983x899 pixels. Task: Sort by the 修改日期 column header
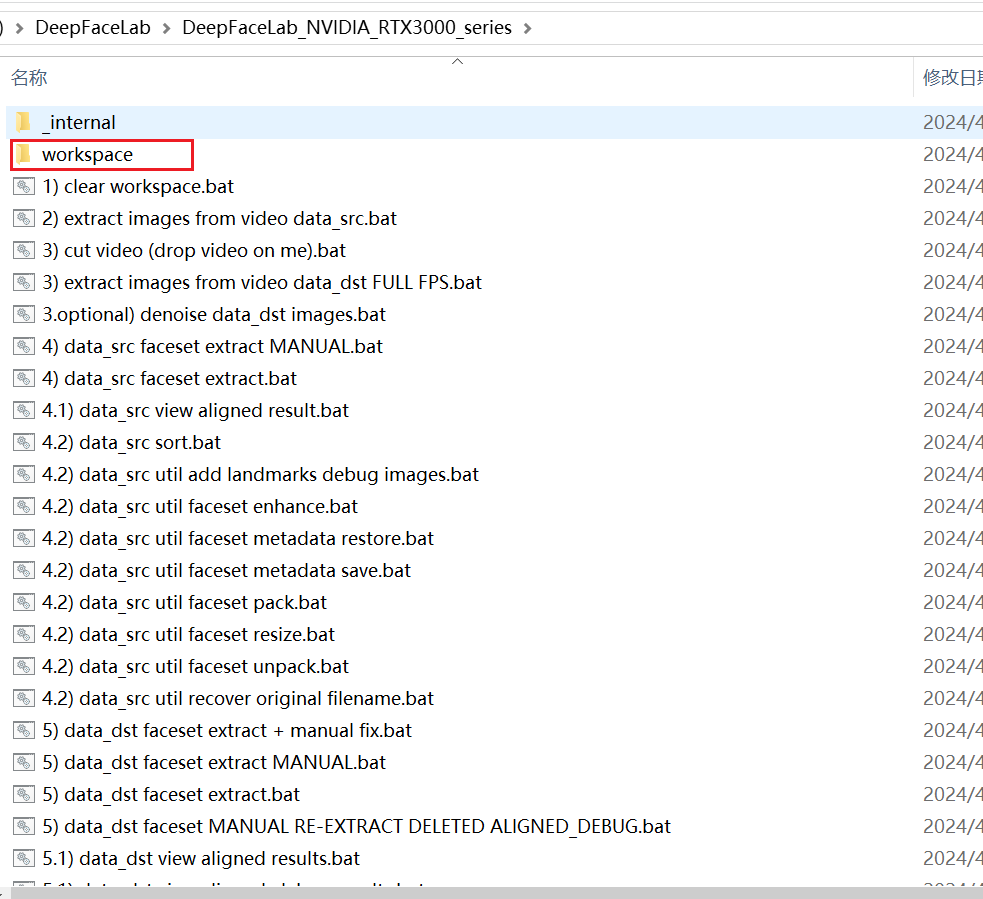tap(952, 78)
